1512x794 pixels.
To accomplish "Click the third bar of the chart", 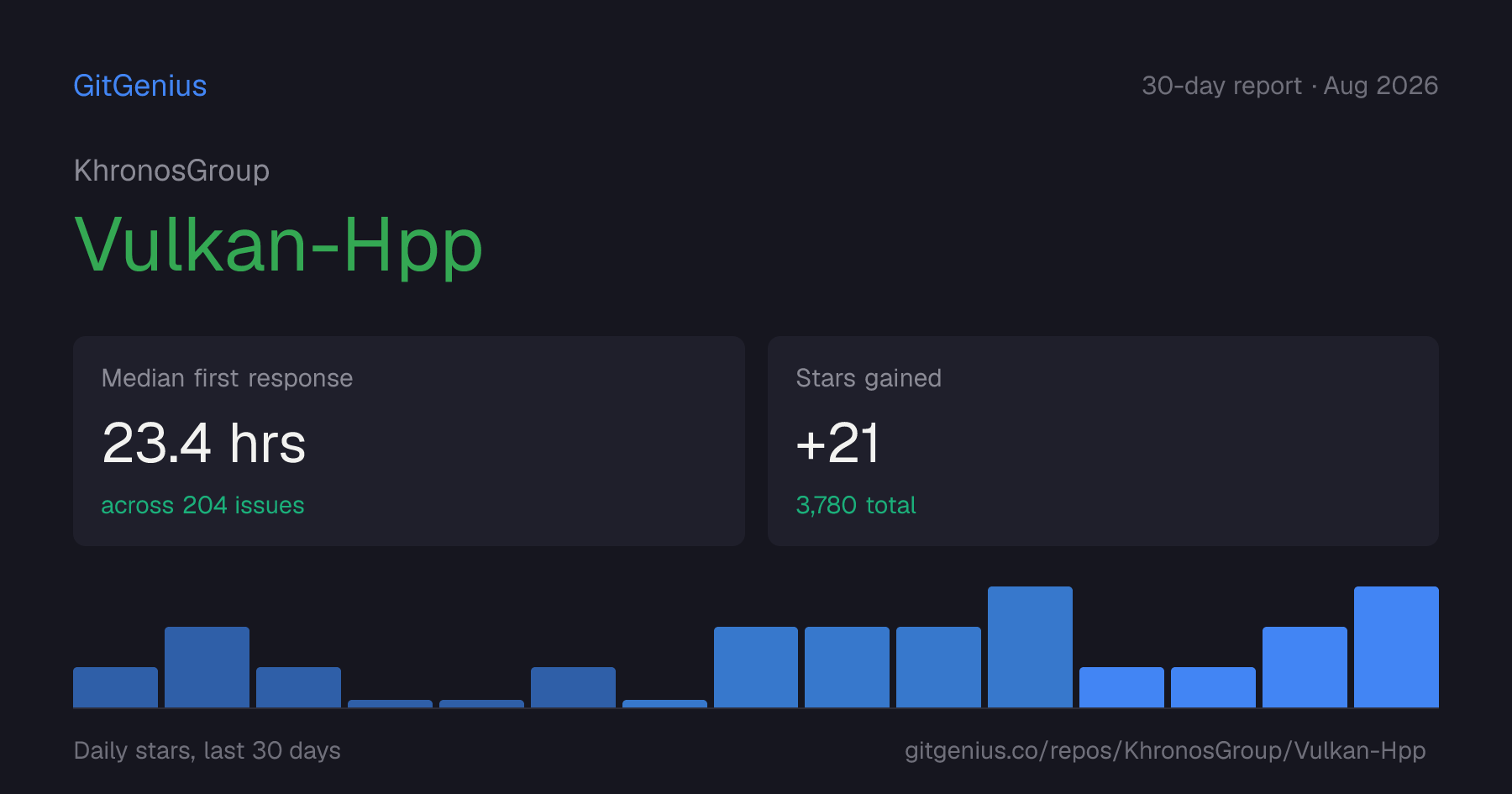I will (x=298, y=687).
